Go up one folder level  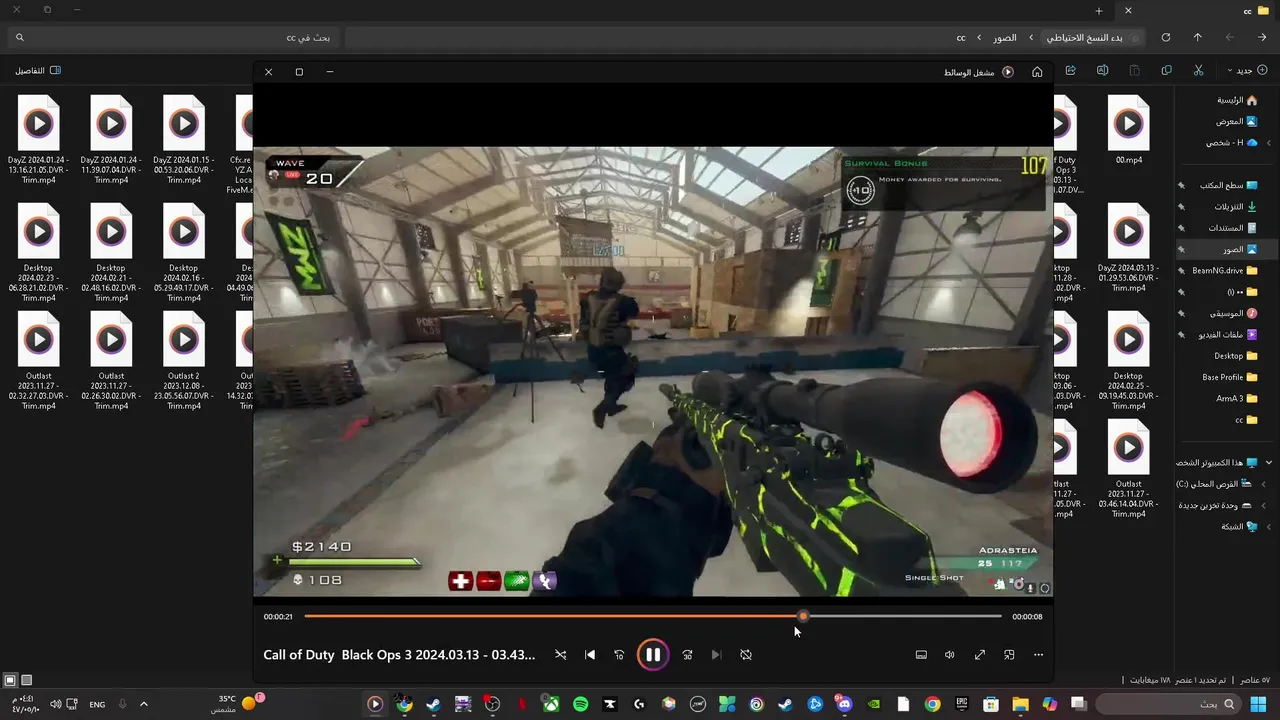pos(1197,37)
